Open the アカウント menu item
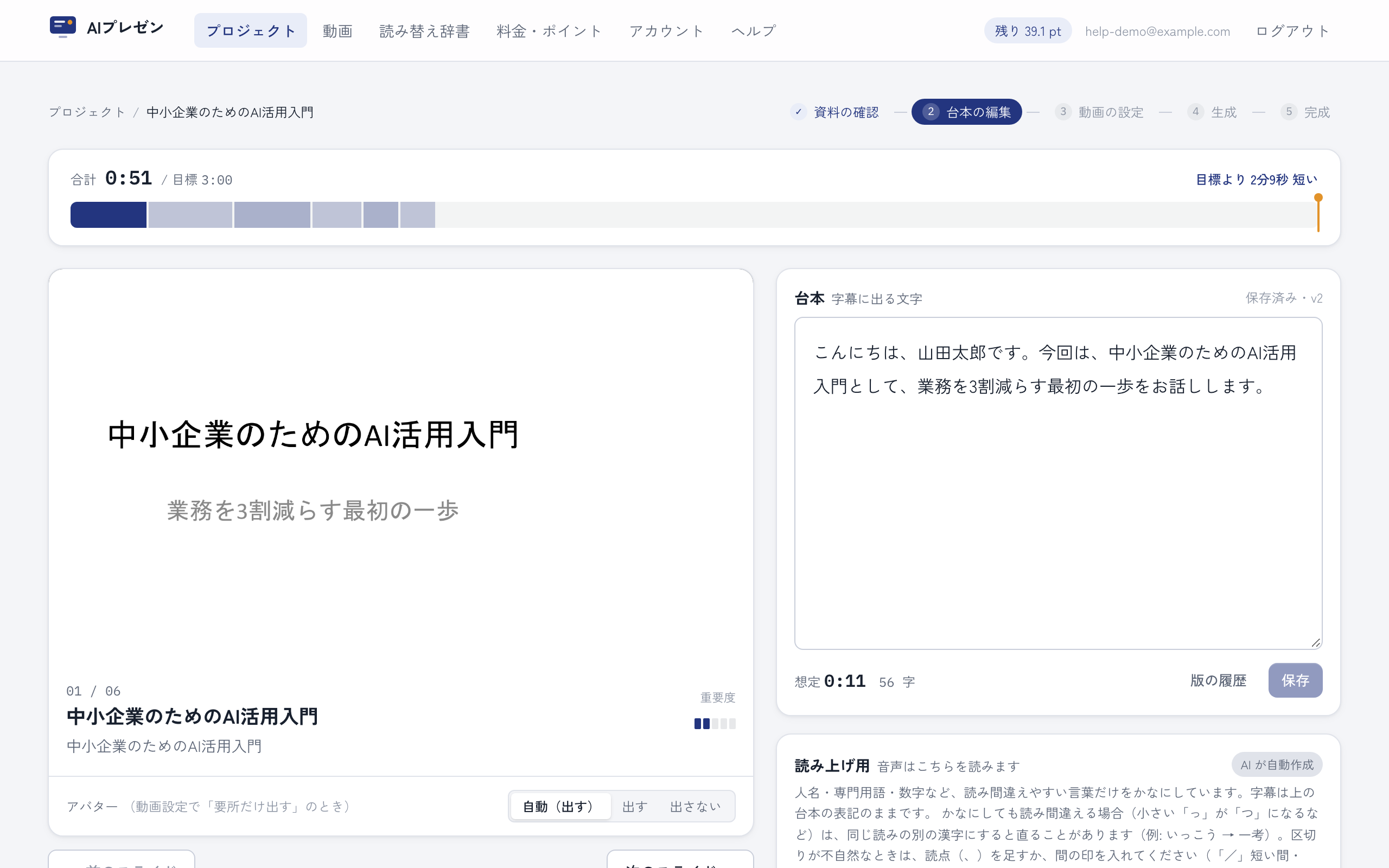 tap(667, 30)
